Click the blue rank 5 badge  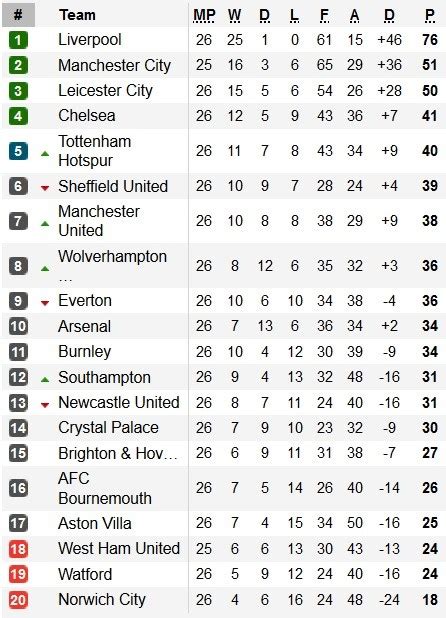point(18,151)
